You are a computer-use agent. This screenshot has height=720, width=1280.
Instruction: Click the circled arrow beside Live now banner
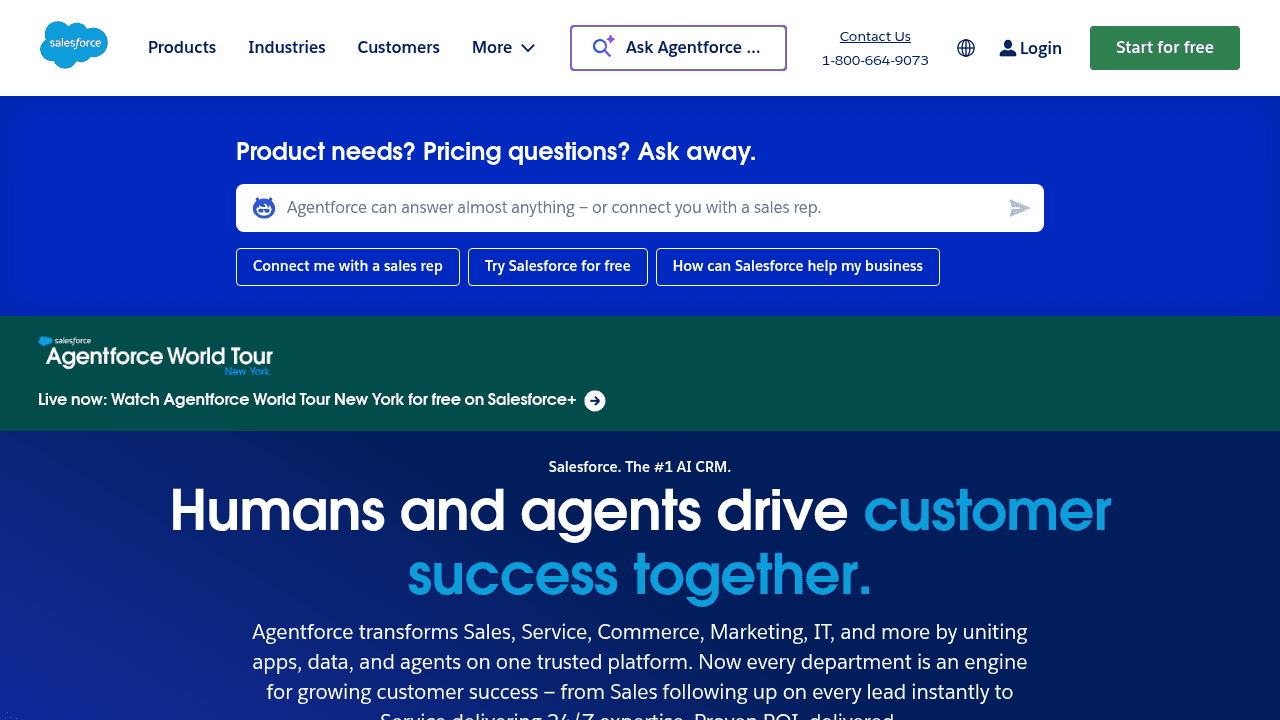pyautogui.click(x=595, y=401)
